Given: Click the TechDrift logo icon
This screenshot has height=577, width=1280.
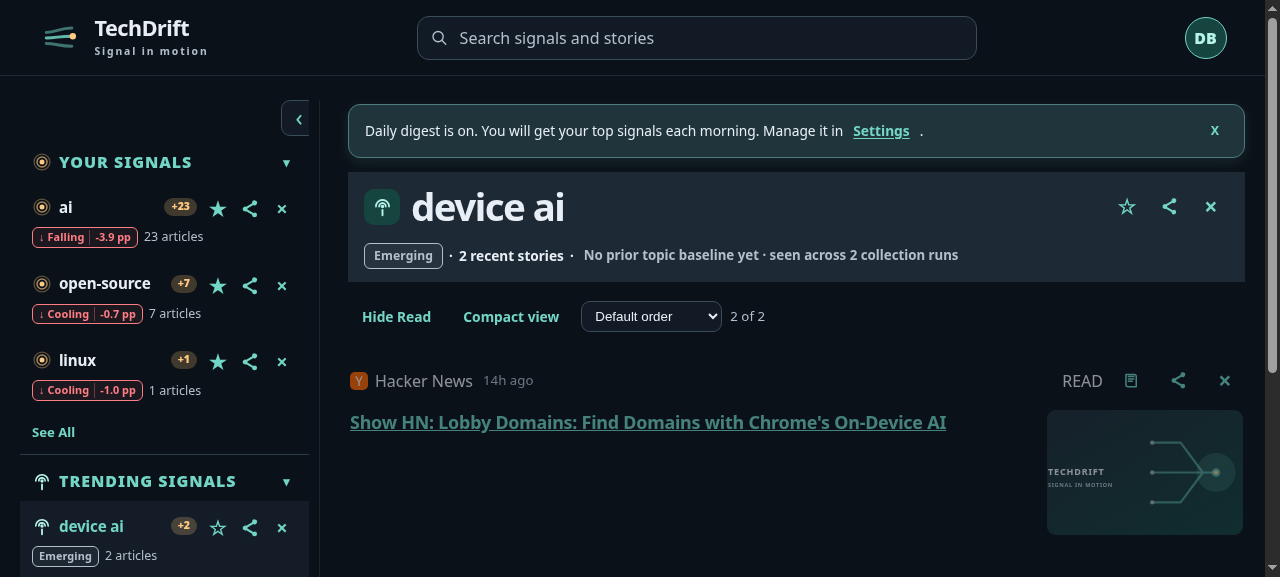Looking at the screenshot, I should tap(60, 38).
